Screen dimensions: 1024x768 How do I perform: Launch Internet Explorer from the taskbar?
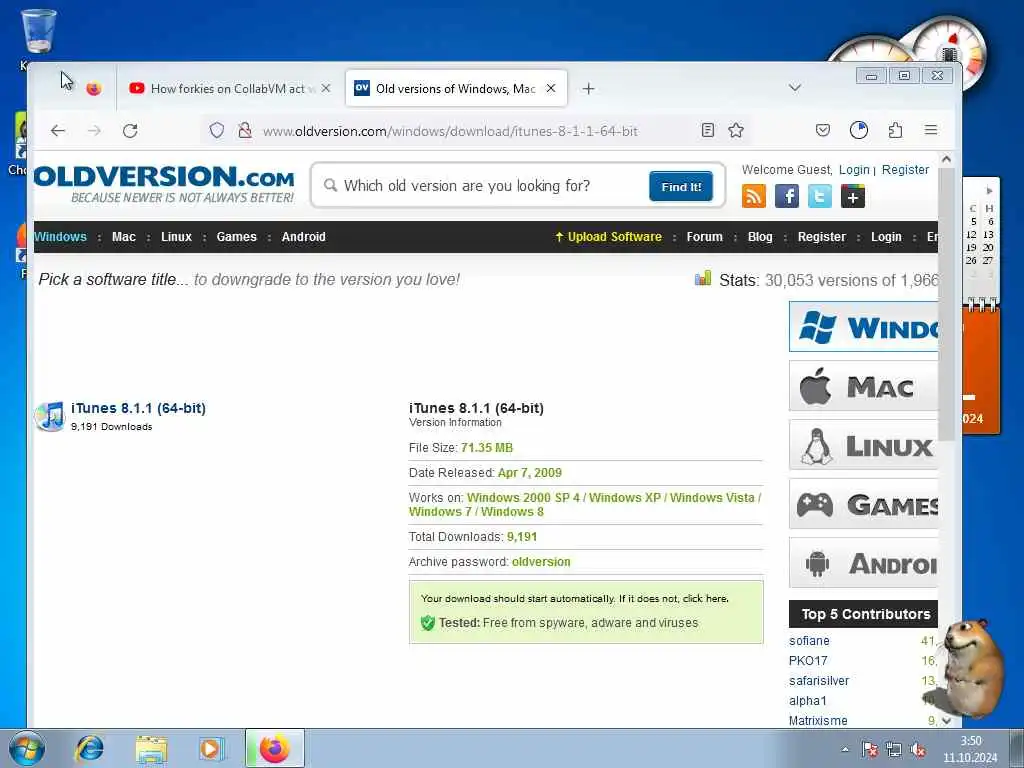tap(89, 748)
